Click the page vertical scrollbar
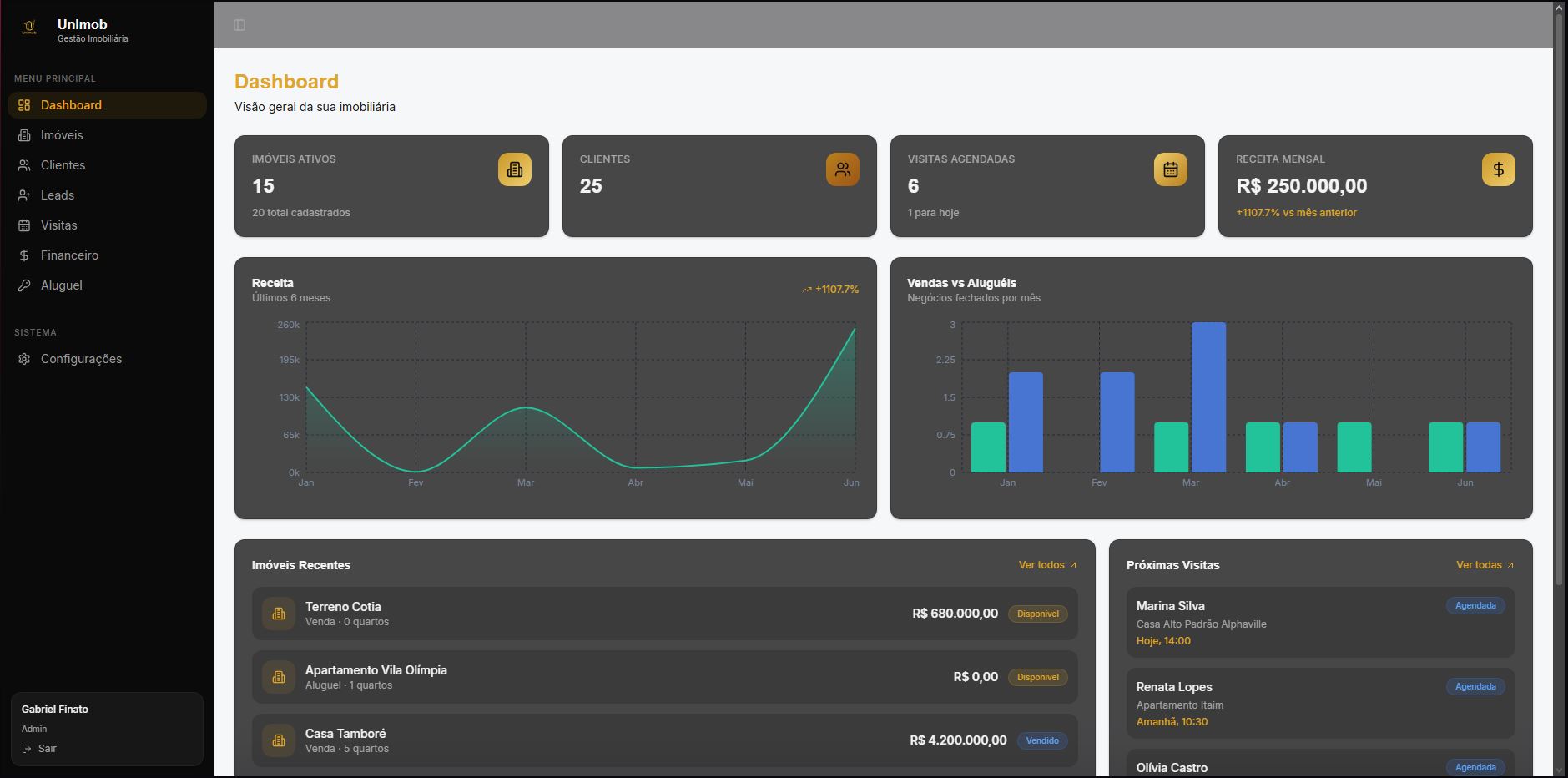The width and height of the screenshot is (1568, 778). pyautogui.click(x=1560, y=299)
